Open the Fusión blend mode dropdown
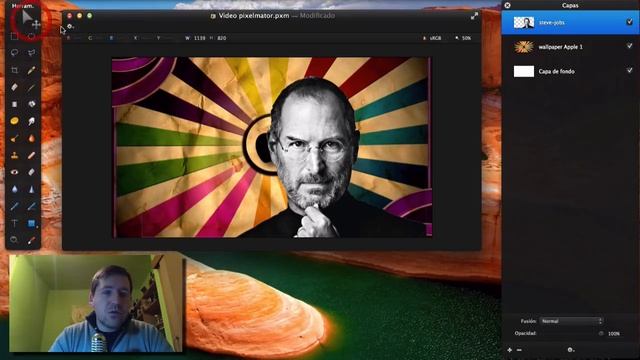The image size is (640, 360). coord(571,321)
